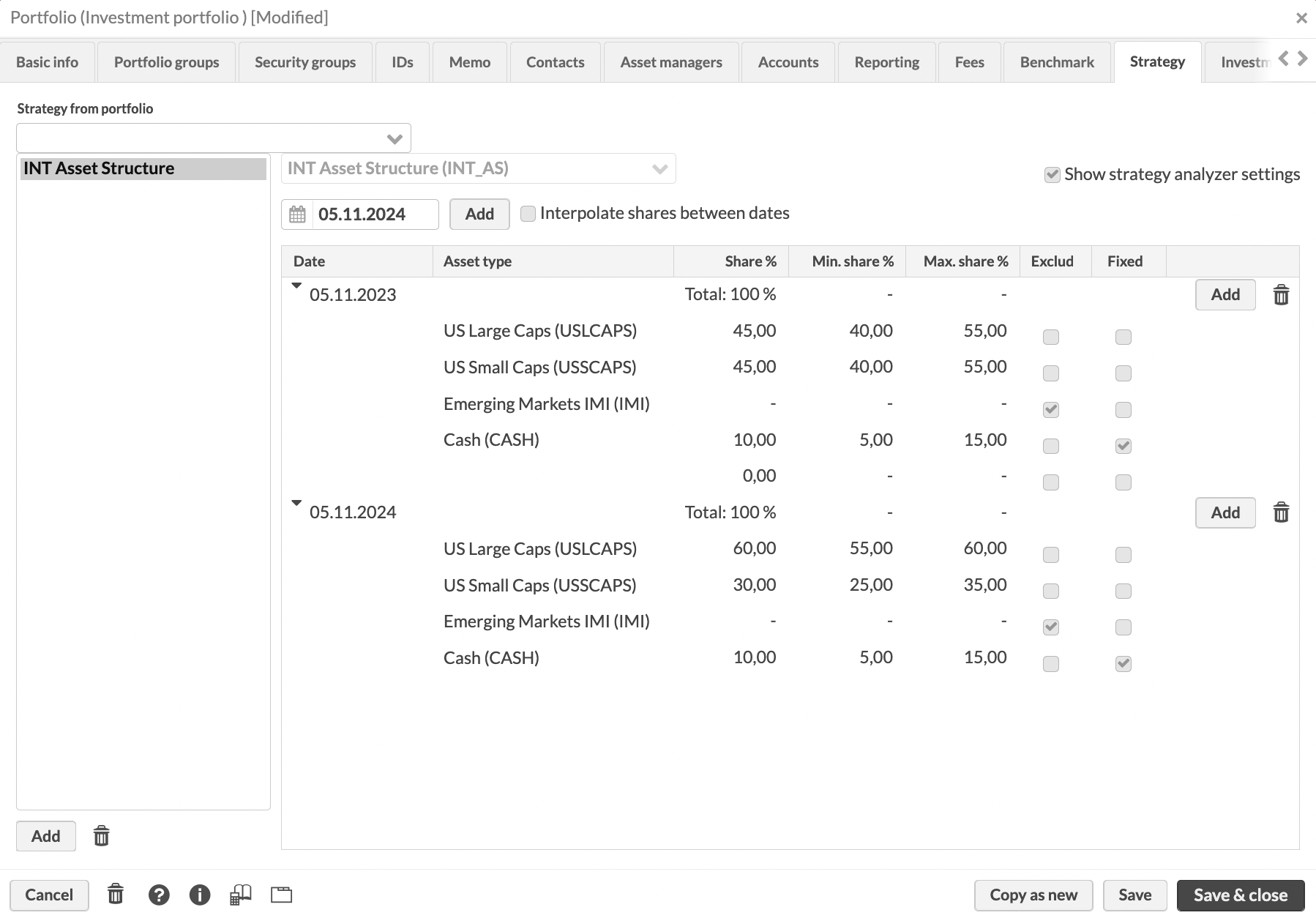Open the INT Asset Structure (INT_AS) dropdown

pos(479,168)
